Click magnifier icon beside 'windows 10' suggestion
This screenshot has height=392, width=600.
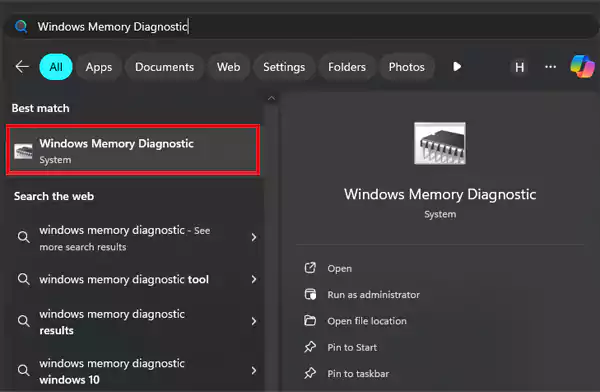point(24,370)
